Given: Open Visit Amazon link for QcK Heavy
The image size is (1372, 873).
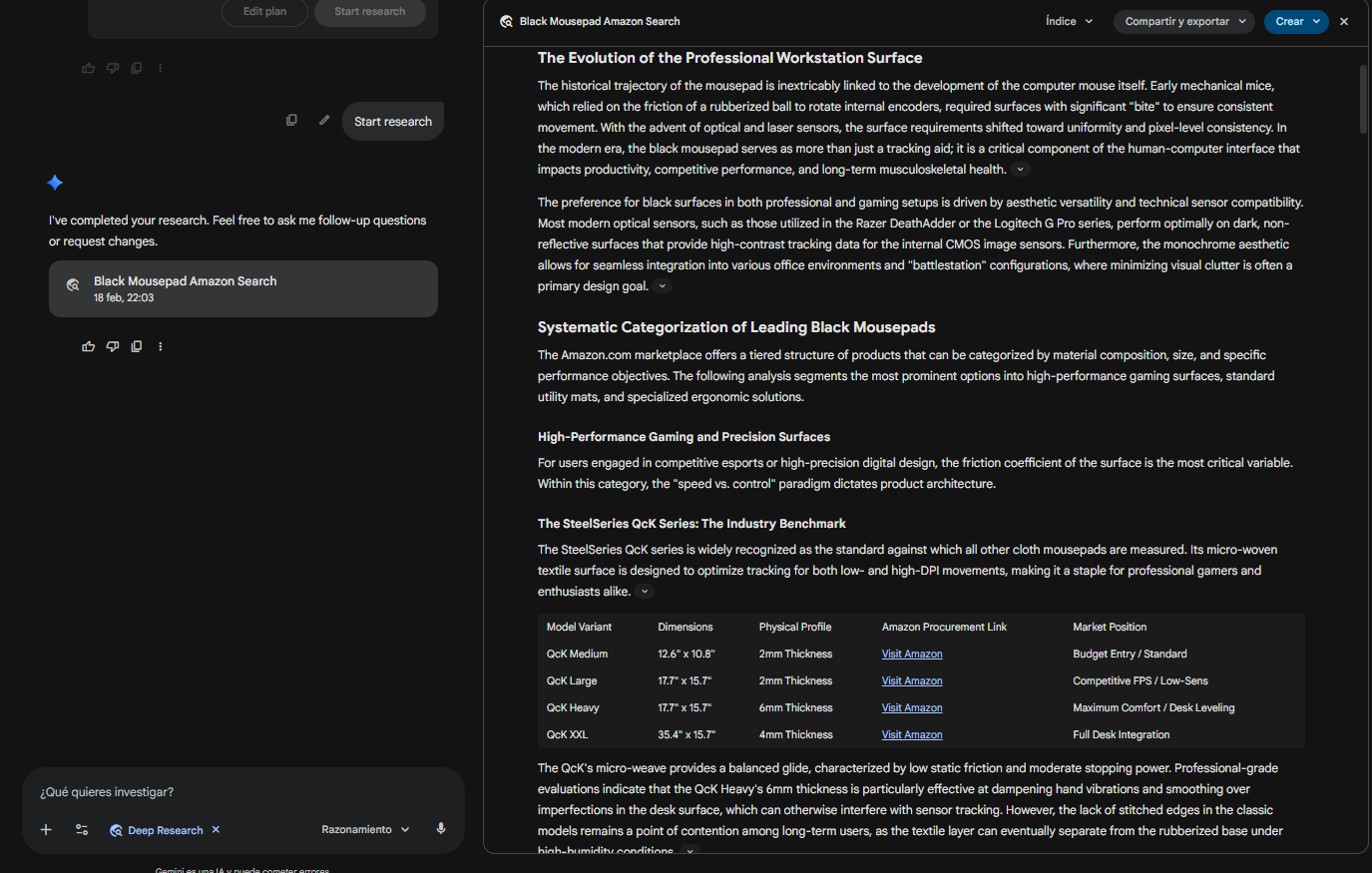Looking at the screenshot, I should (912, 708).
